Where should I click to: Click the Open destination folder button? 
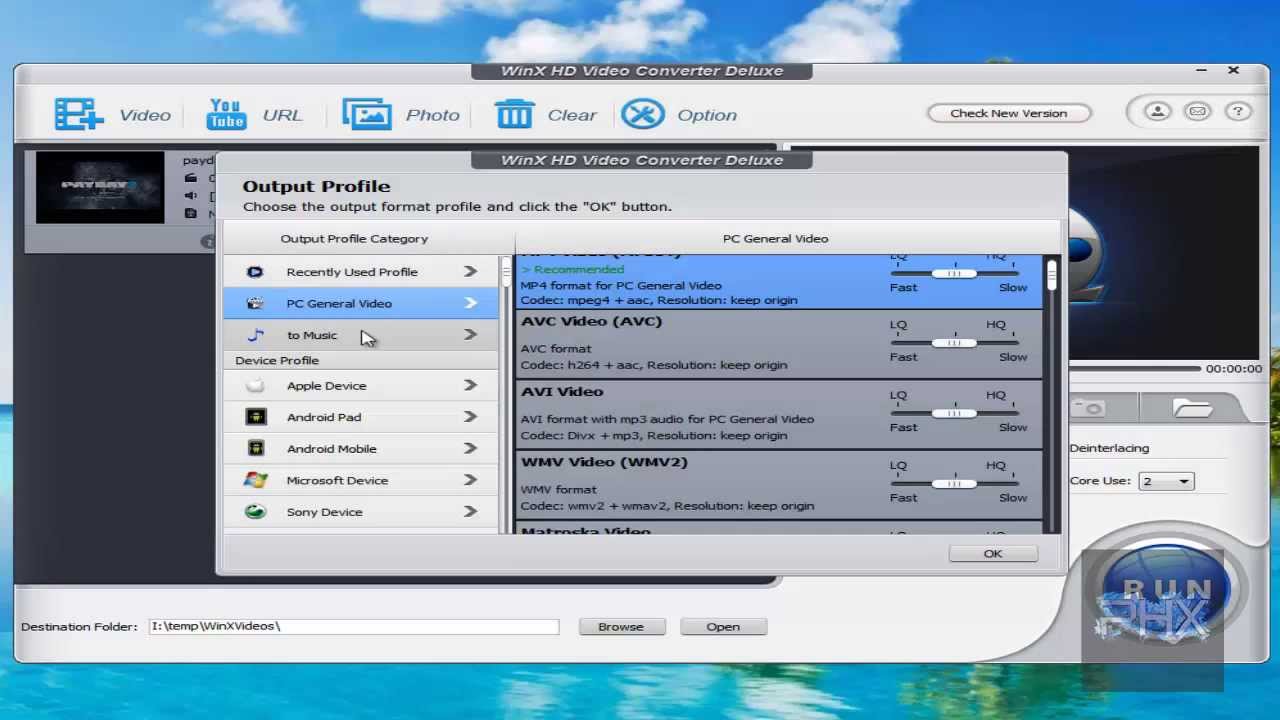pos(723,627)
